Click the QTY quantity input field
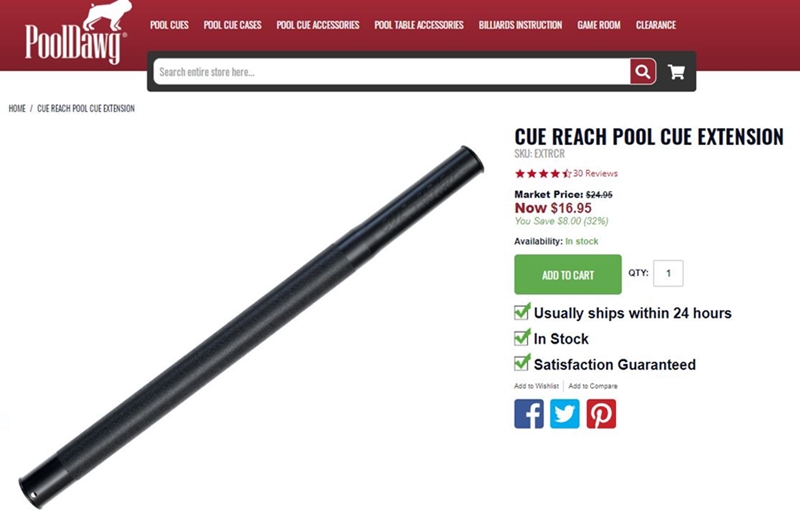This screenshot has width=800, height=515. (668, 274)
